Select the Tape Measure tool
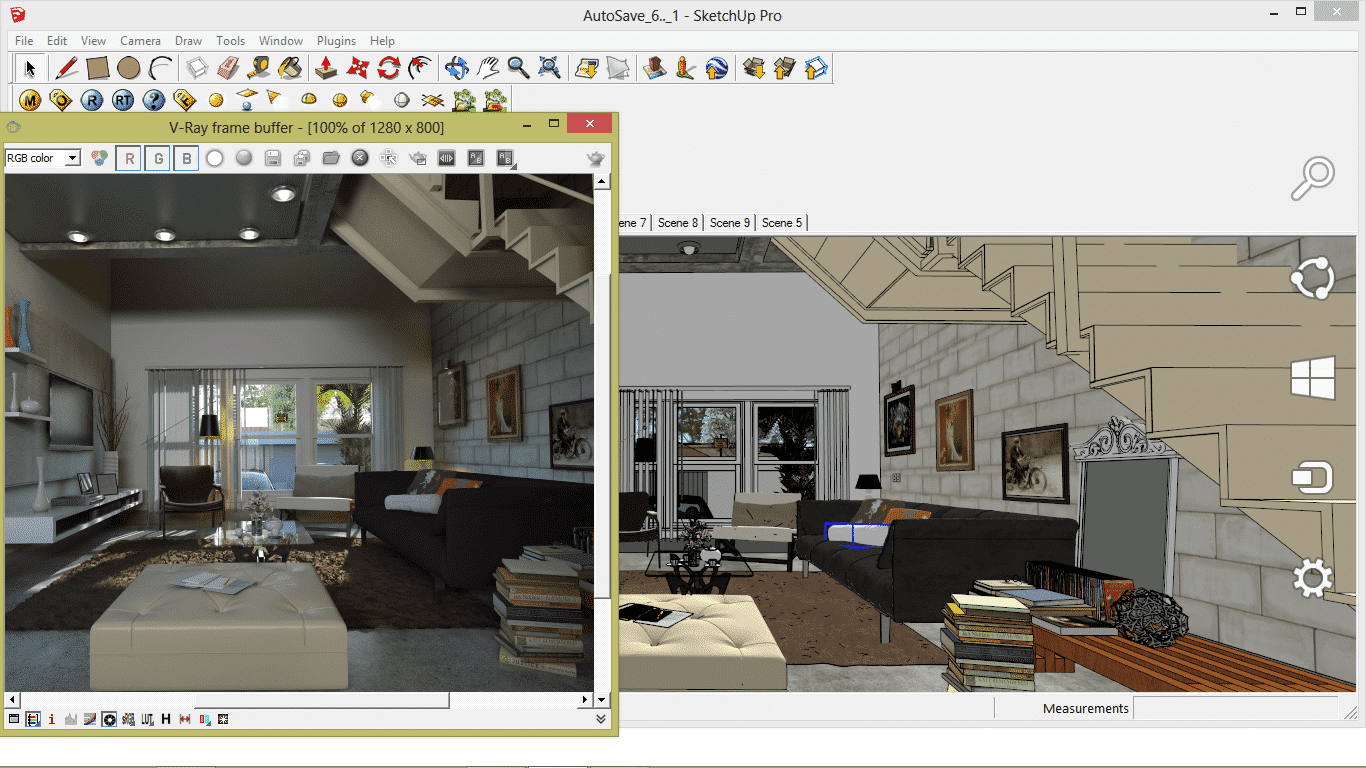The height and width of the screenshot is (768, 1366). (259, 68)
